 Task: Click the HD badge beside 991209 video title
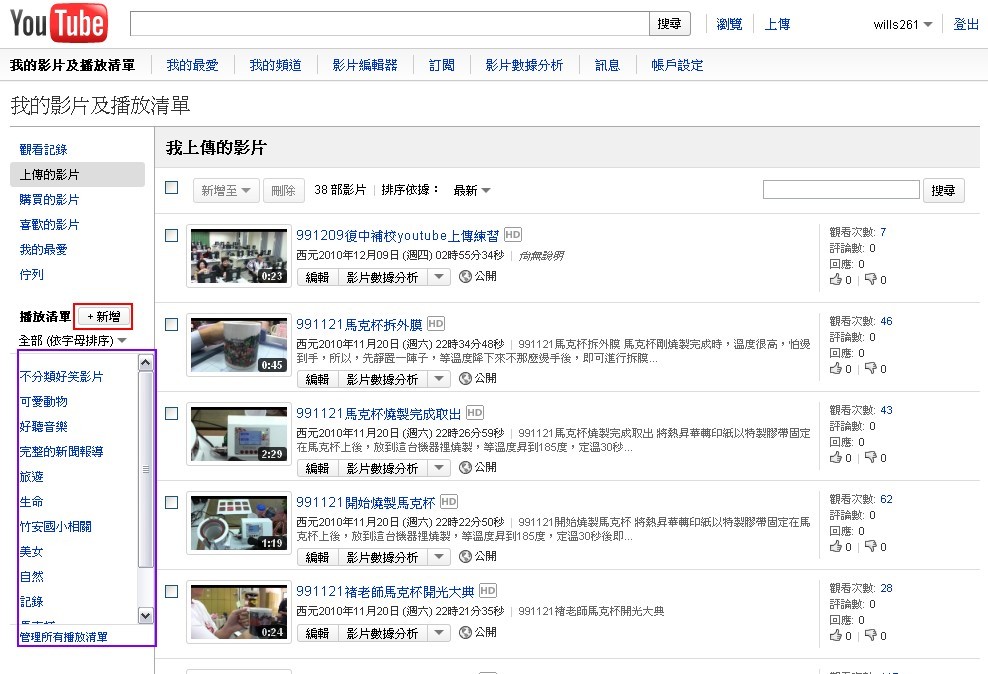[513, 235]
